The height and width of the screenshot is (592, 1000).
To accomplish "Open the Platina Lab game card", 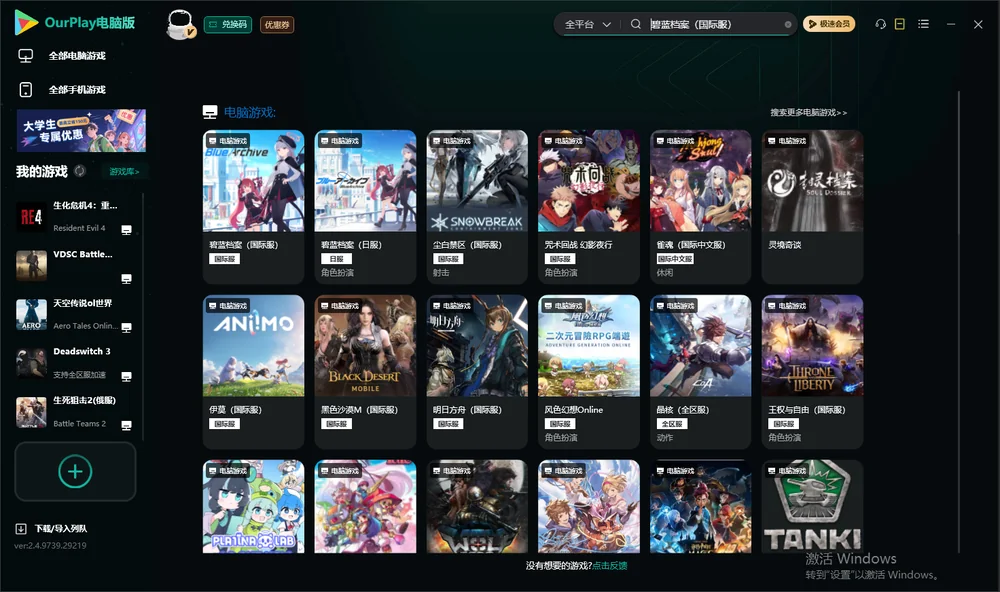I will click(x=253, y=507).
